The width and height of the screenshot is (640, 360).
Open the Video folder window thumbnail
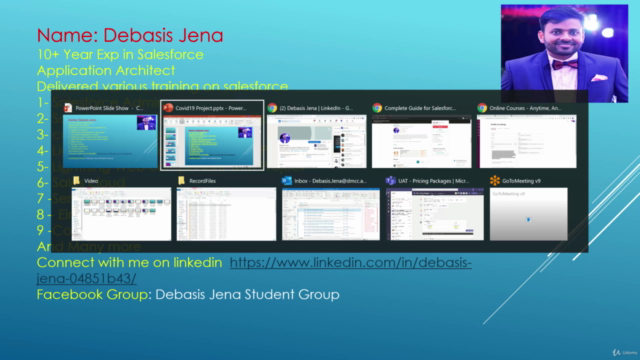(x=121, y=214)
